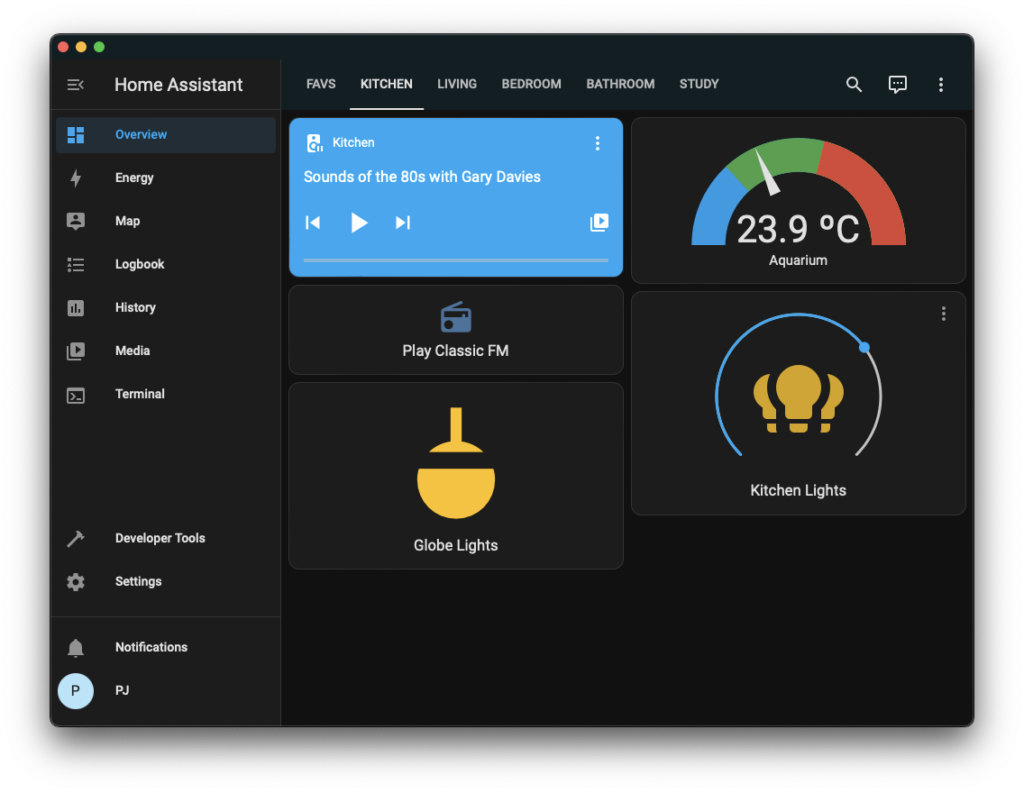Open the Terminal sidebar item
This screenshot has width=1024, height=793.
[x=139, y=394]
